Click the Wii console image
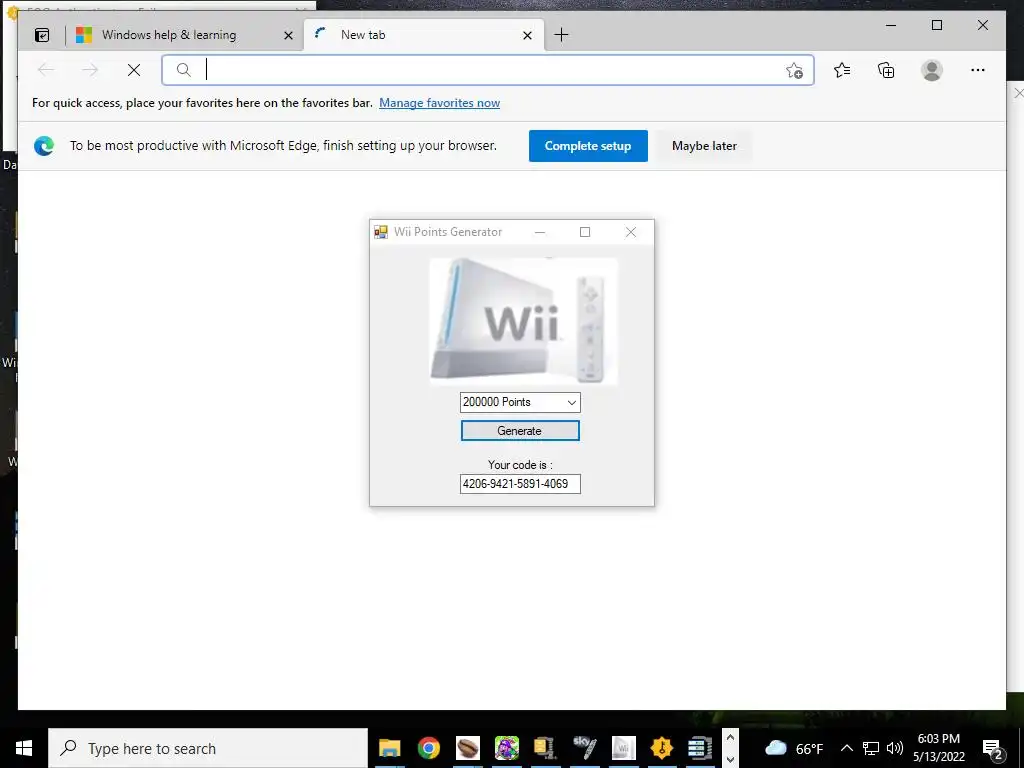The image size is (1024, 768). 523,321
